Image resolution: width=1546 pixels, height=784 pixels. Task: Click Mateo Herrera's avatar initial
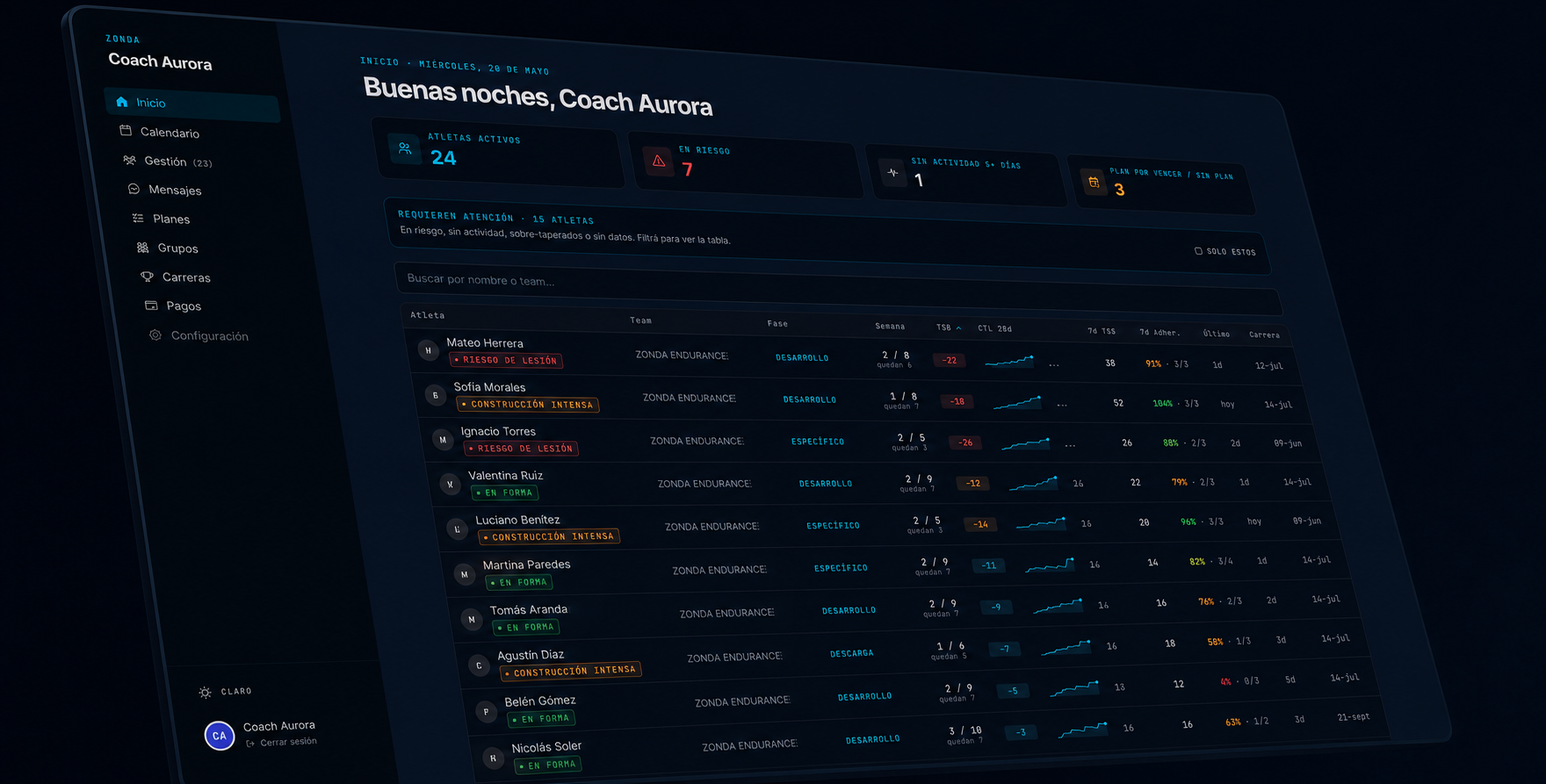428,350
